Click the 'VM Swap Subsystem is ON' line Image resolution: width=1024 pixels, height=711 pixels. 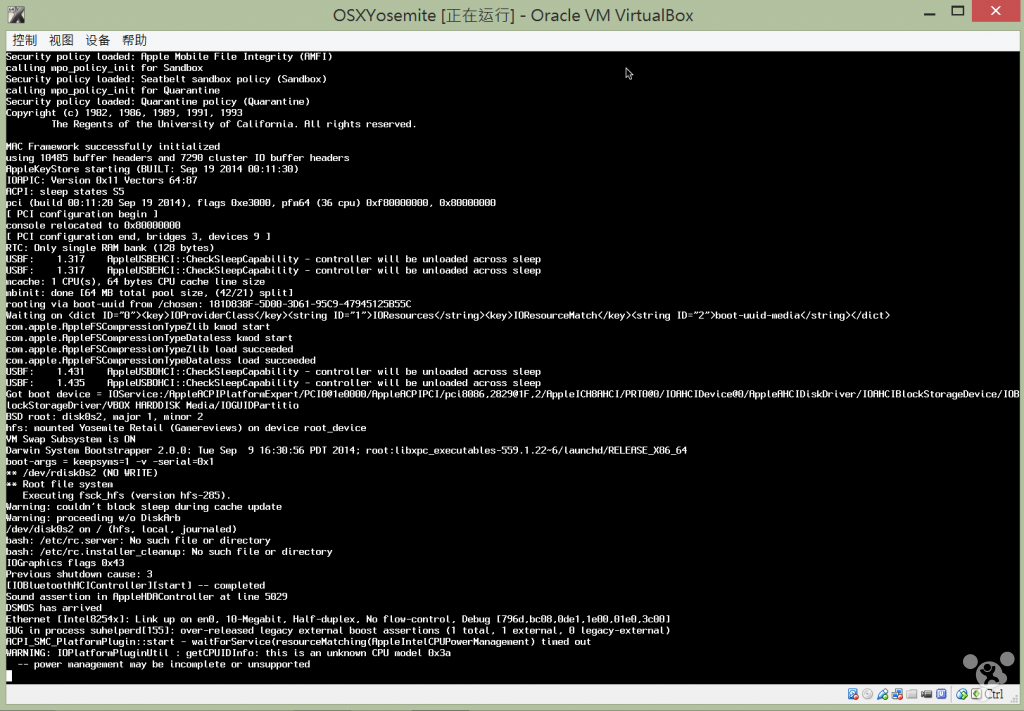point(71,439)
